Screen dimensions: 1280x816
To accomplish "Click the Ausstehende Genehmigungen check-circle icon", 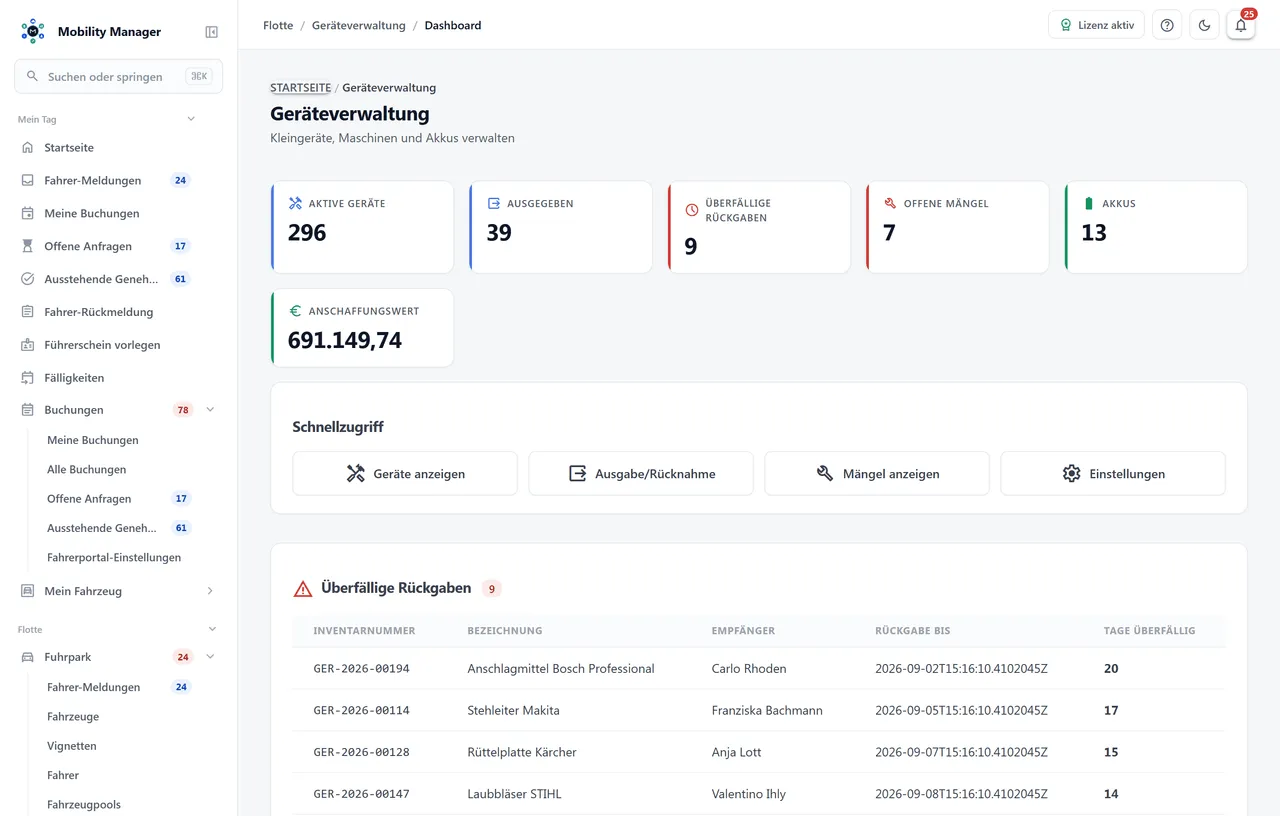I will [x=27, y=279].
